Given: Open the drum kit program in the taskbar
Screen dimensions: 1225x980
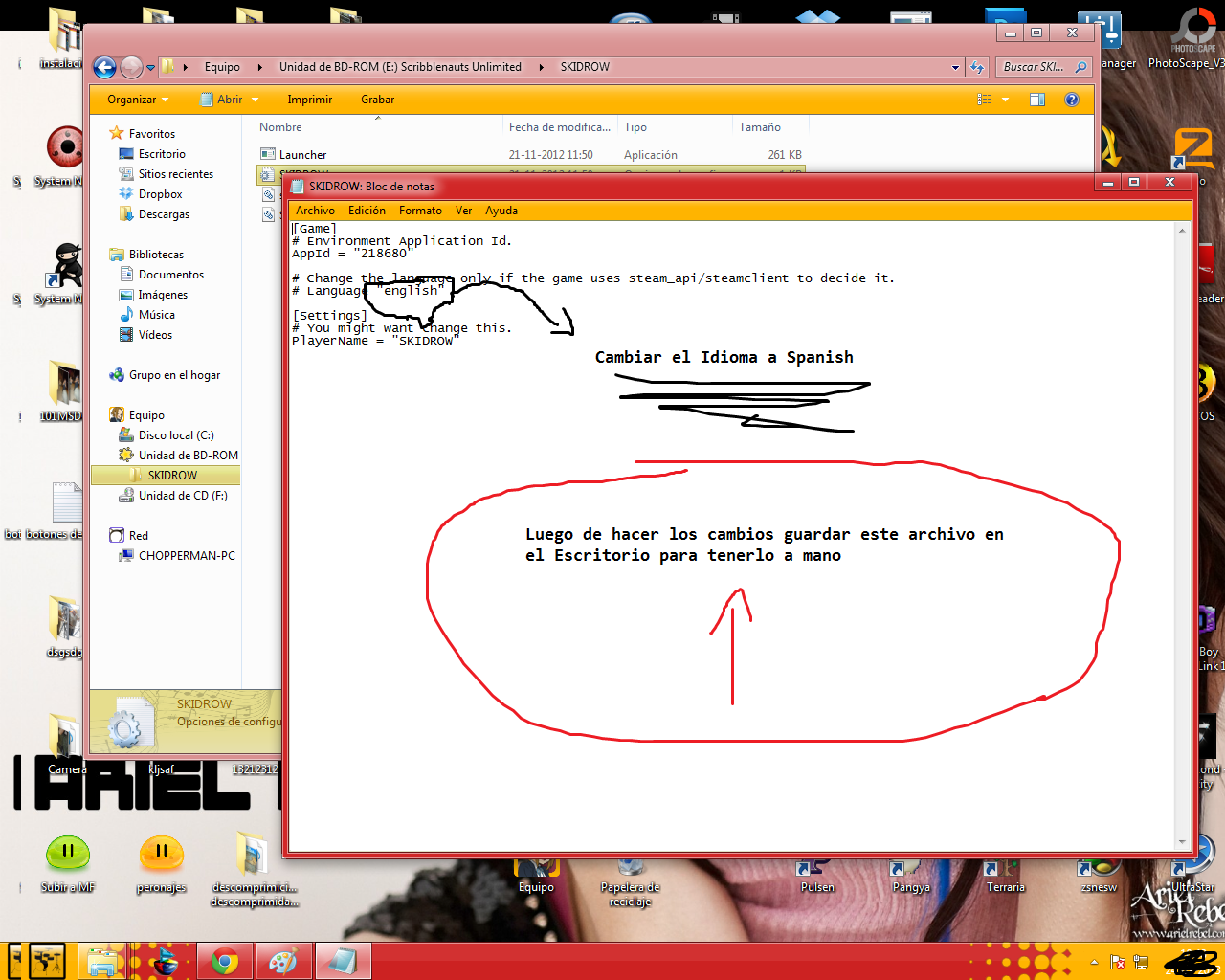Looking at the screenshot, I should pyautogui.click(x=45, y=961).
